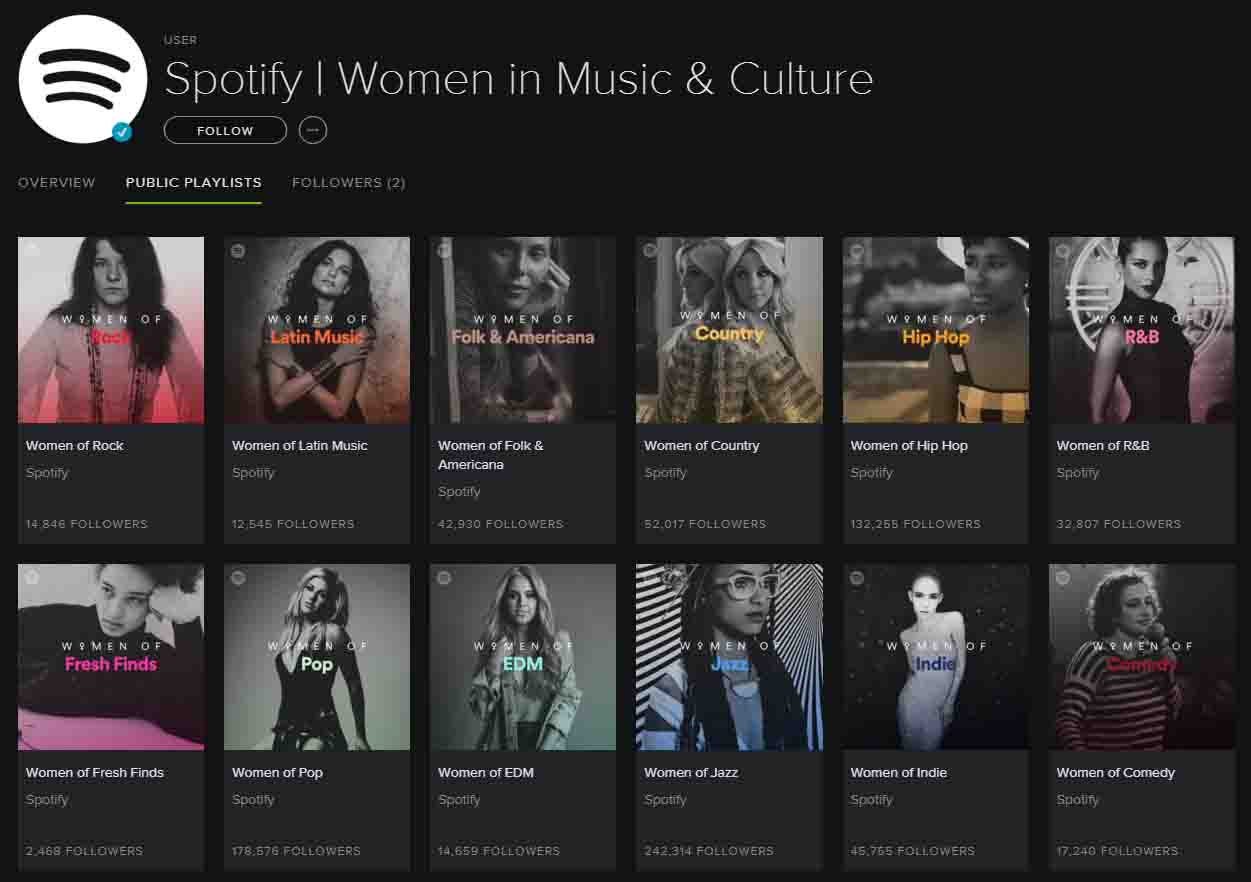Click '2,468 FOLLOWERS' text
The image size is (1251, 882).
tap(85, 851)
